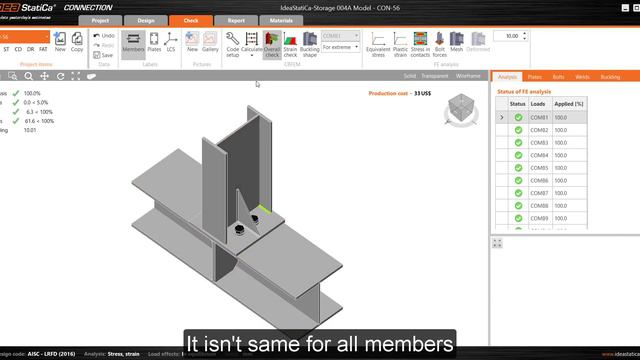Image resolution: width=640 pixels, height=360 pixels.
Task: Click the Copy project item icon
Action: pyautogui.click(x=77, y=42)
